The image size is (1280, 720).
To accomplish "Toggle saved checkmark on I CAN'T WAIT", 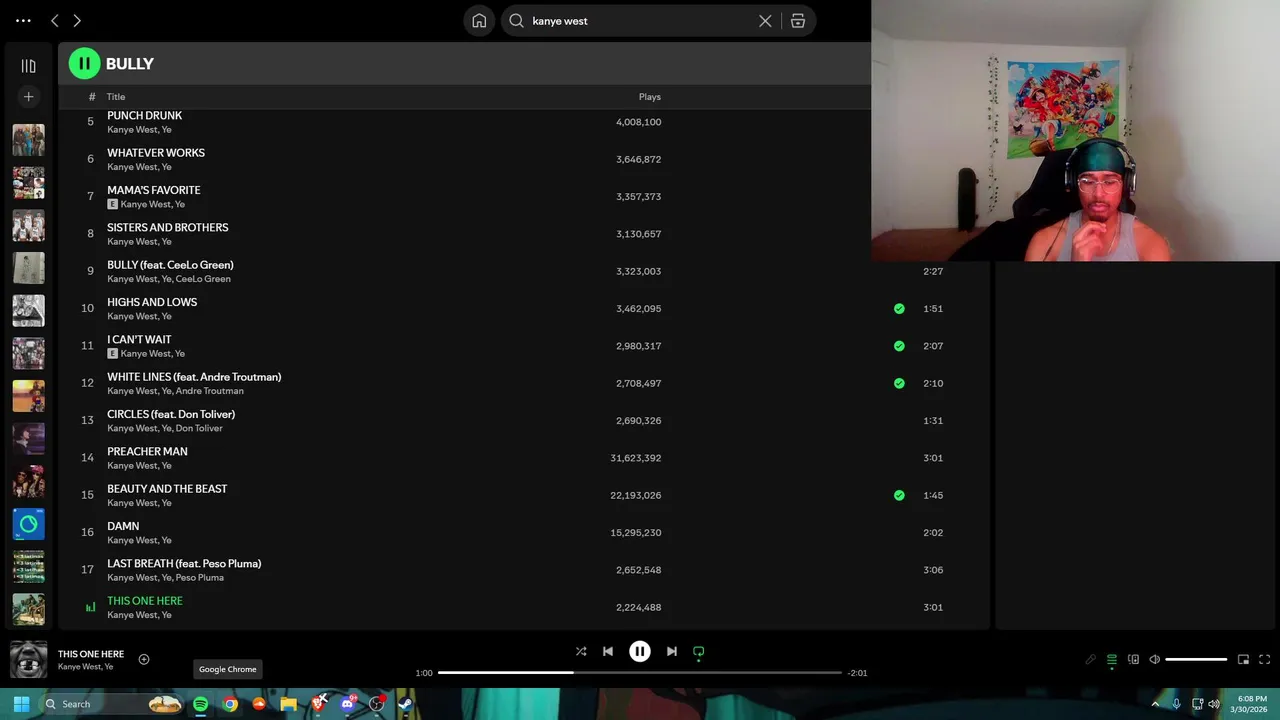I will 899,346.
